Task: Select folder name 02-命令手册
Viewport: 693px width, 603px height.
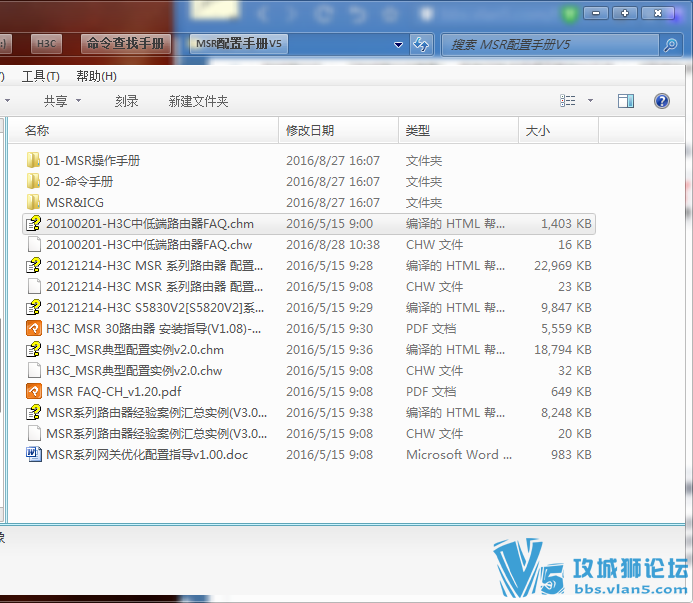Action: (x=80, y=182)
